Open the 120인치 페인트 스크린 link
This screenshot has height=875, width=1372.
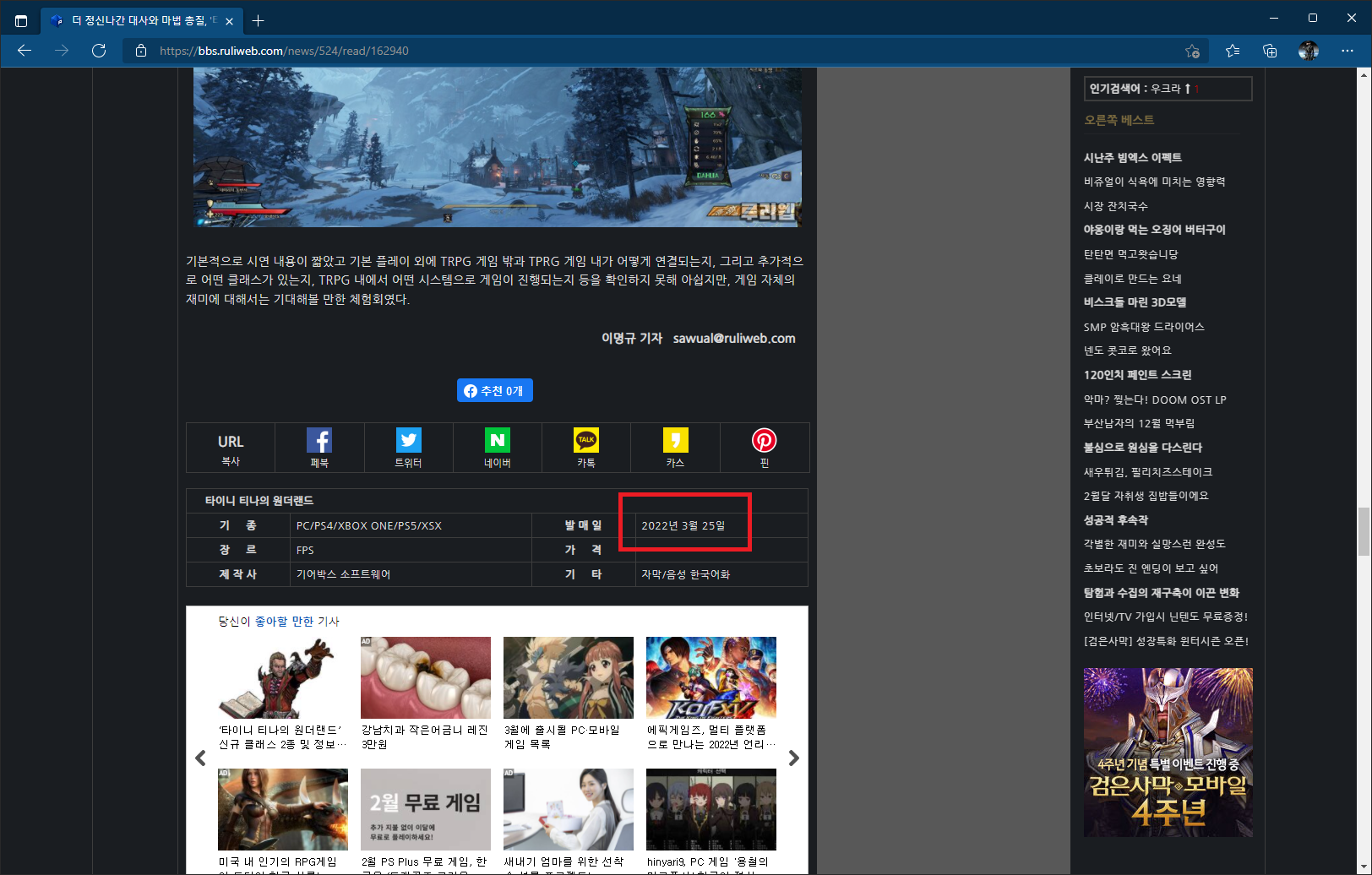point(1137,375)
